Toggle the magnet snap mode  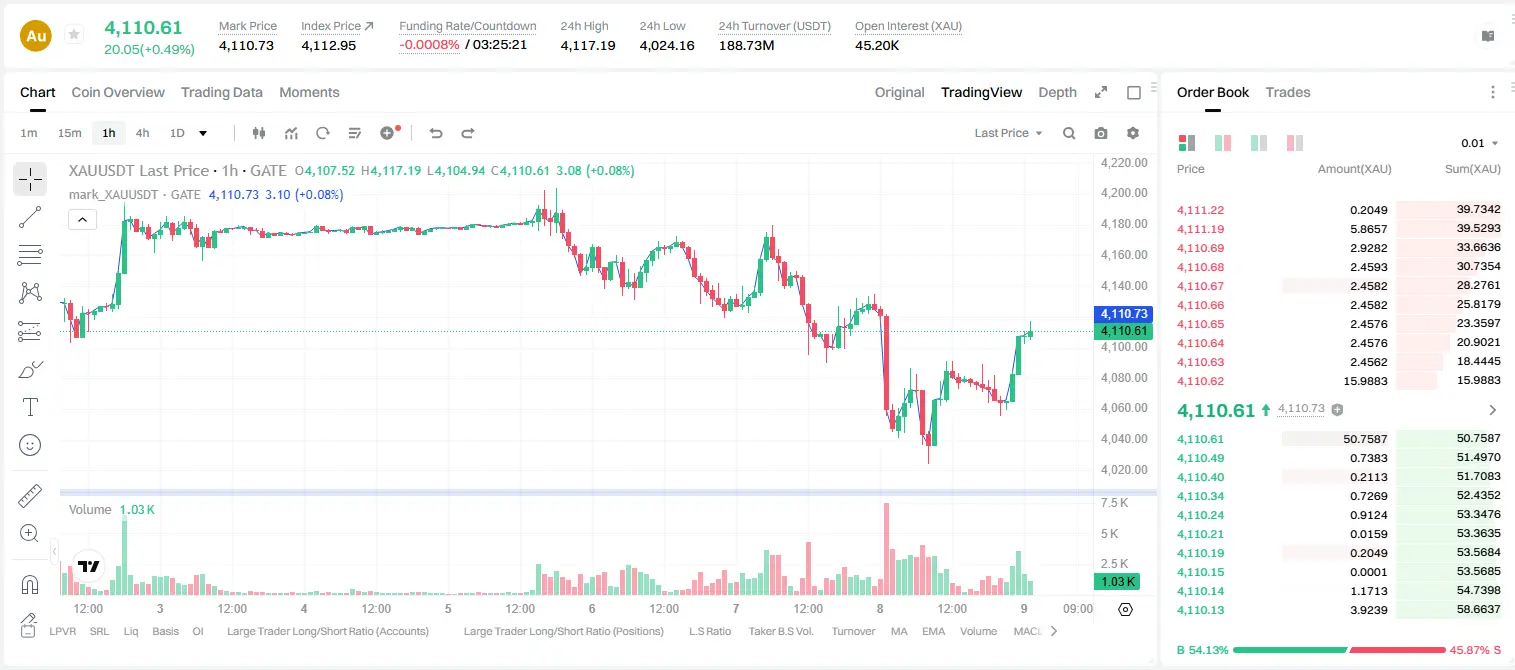30,585
